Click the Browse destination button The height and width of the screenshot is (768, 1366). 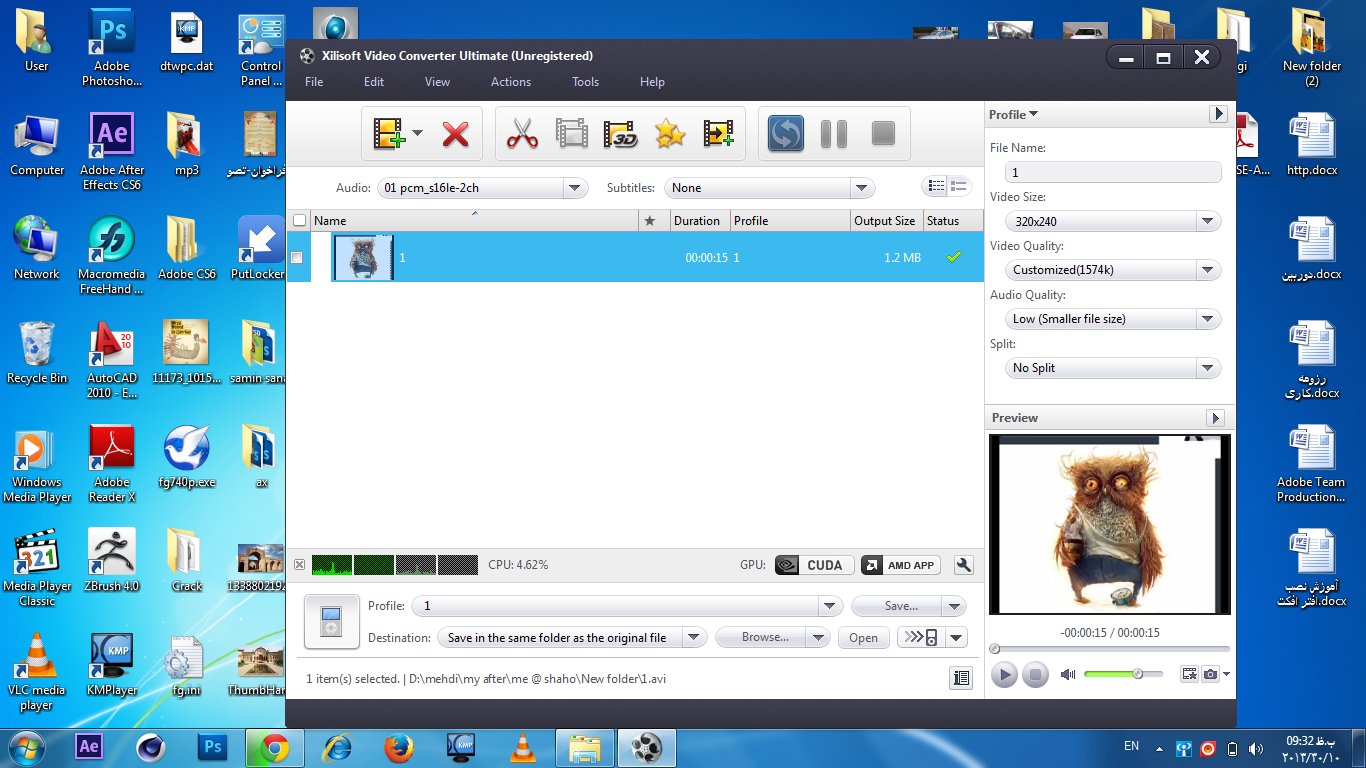click(x=762, y=637)
